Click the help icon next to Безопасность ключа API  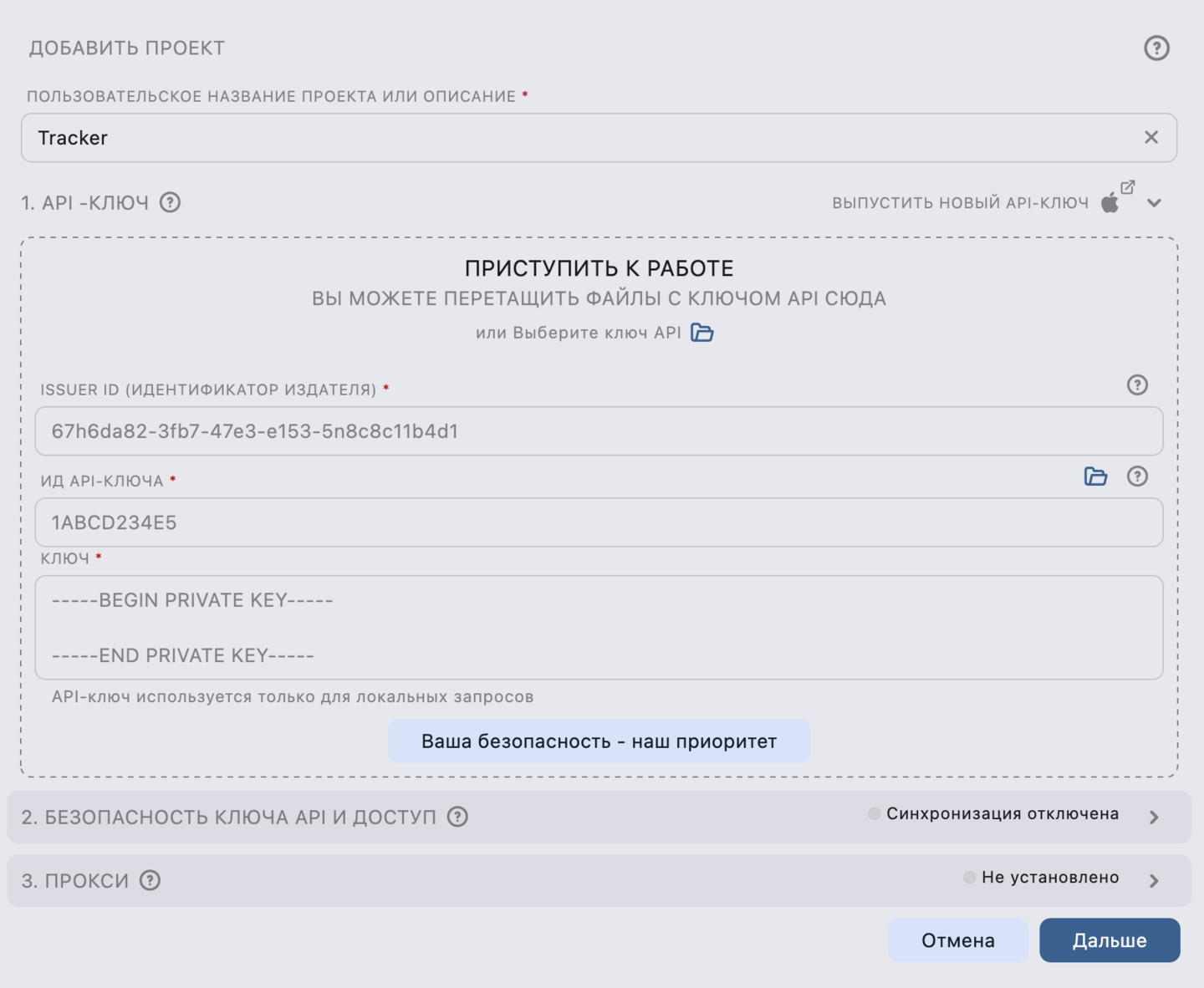point(457,817)
